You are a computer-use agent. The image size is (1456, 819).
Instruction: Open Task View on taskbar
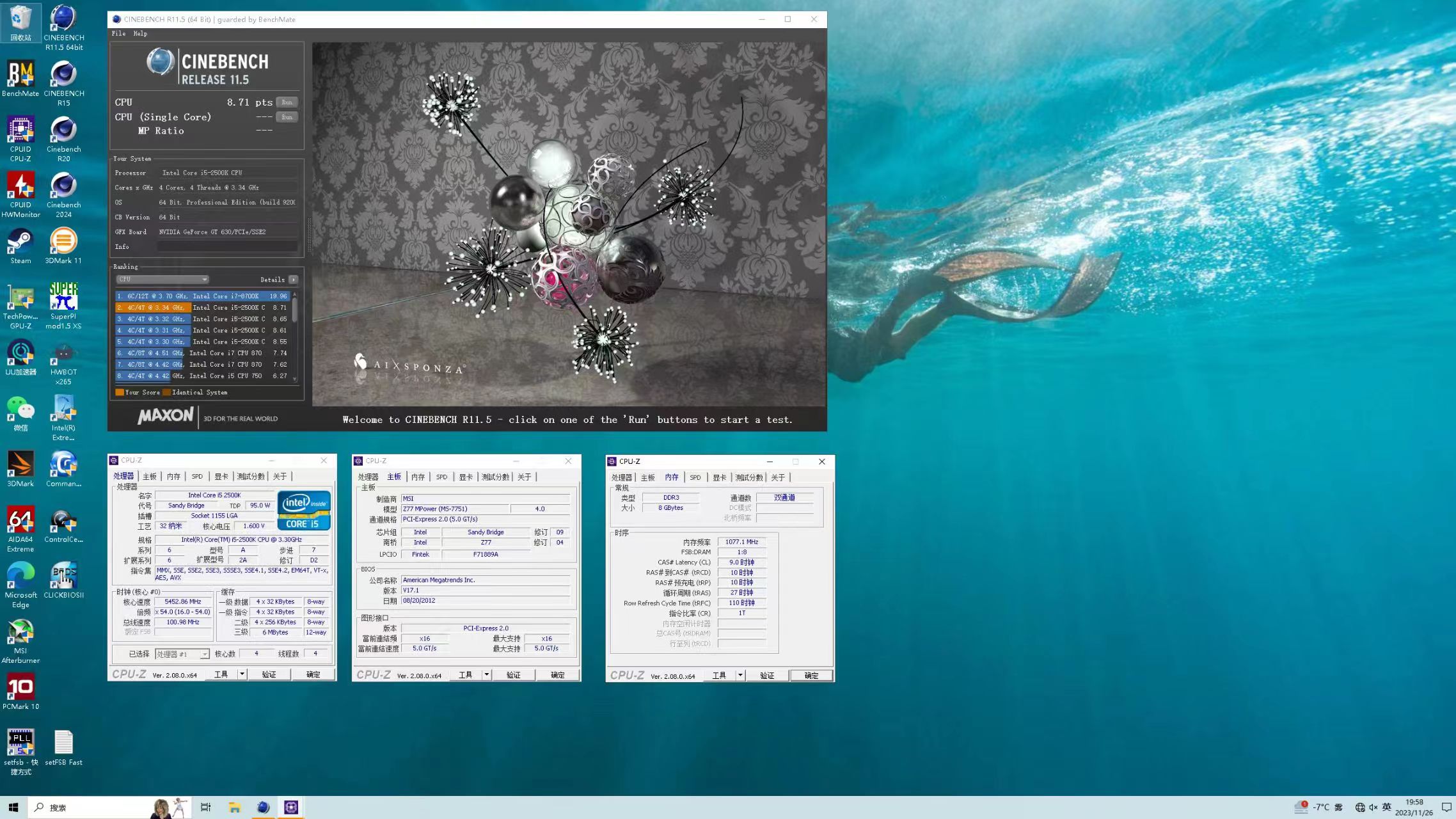point(205,807)
